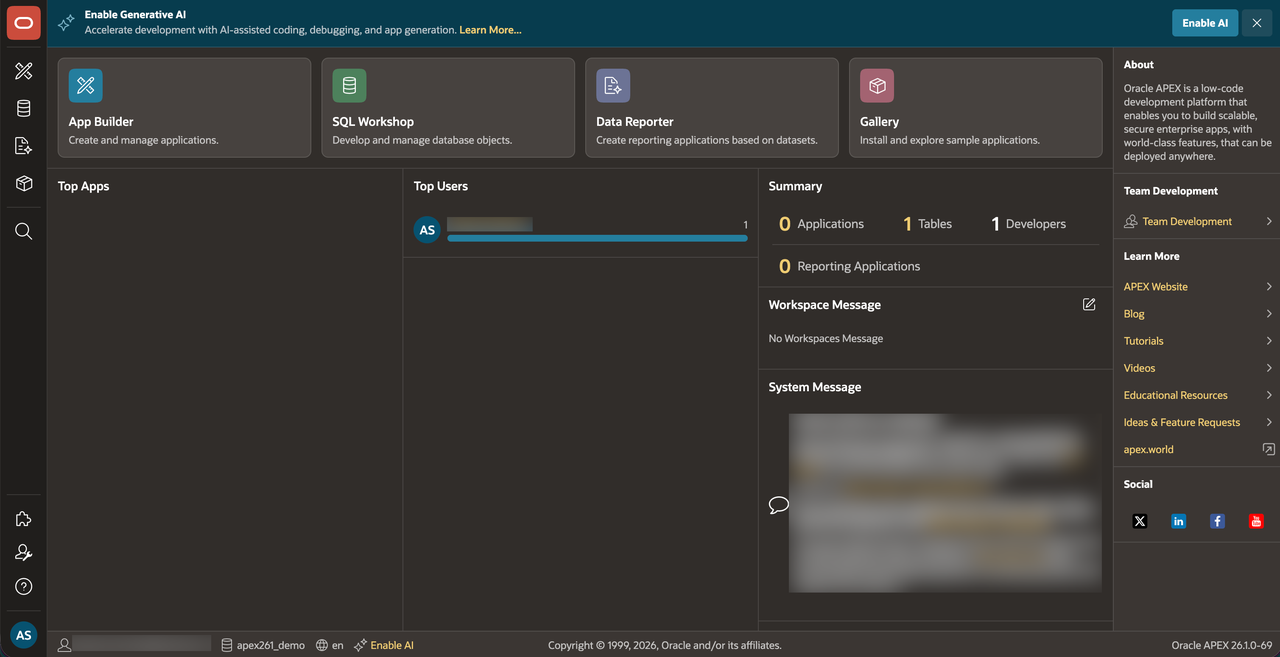Image resolution: width=1280 pixels, height=657 pixels.
Task: Click the chevron beside Educational Resources
Action: [x=1269, y=394]
